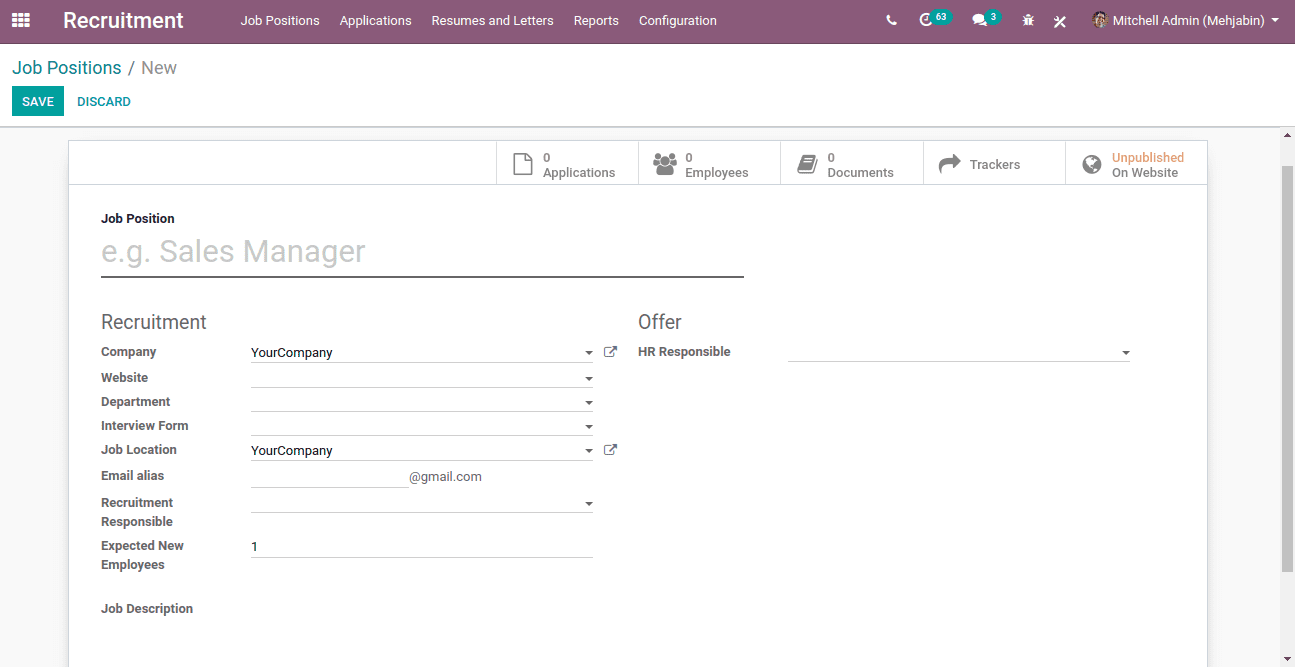Expand the HR Responsible dropdown
Image resolution: width=1295 pixels, height=667 pixels.
click(x=1125, y=353)
